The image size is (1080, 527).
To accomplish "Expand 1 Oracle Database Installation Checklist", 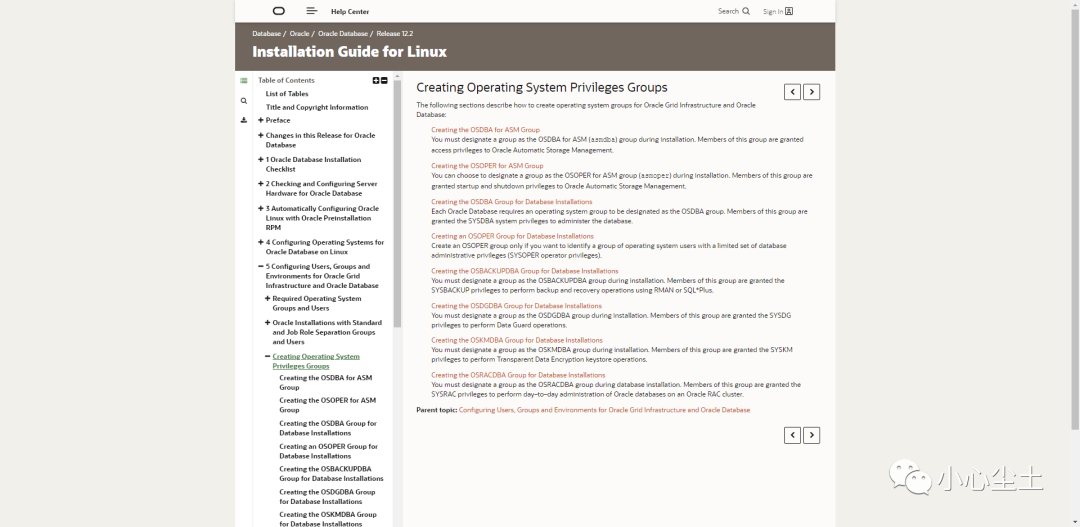I will click(x=260, y=159).
